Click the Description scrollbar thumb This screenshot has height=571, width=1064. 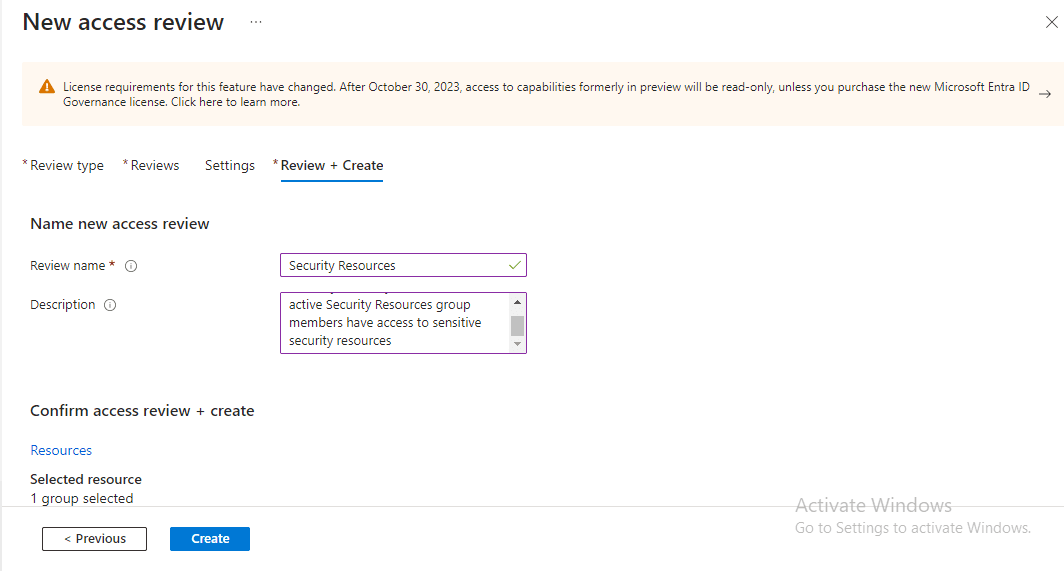pyautogui.click(x=517, y=325)
